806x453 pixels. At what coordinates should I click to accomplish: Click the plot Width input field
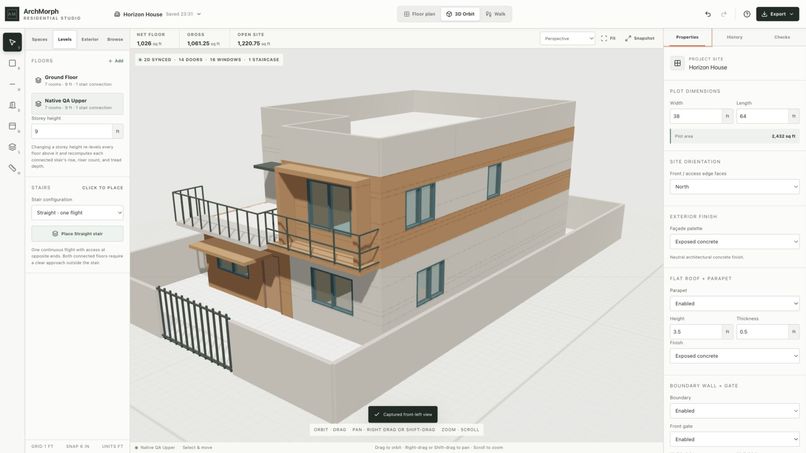click(696, 116)
